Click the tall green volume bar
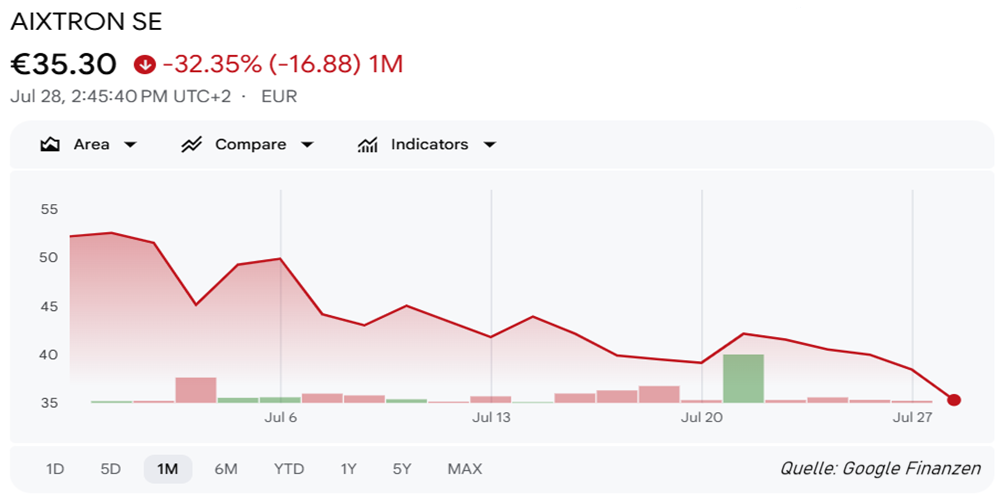Viewport: 1000px width, 500px height. click(743, 378)
